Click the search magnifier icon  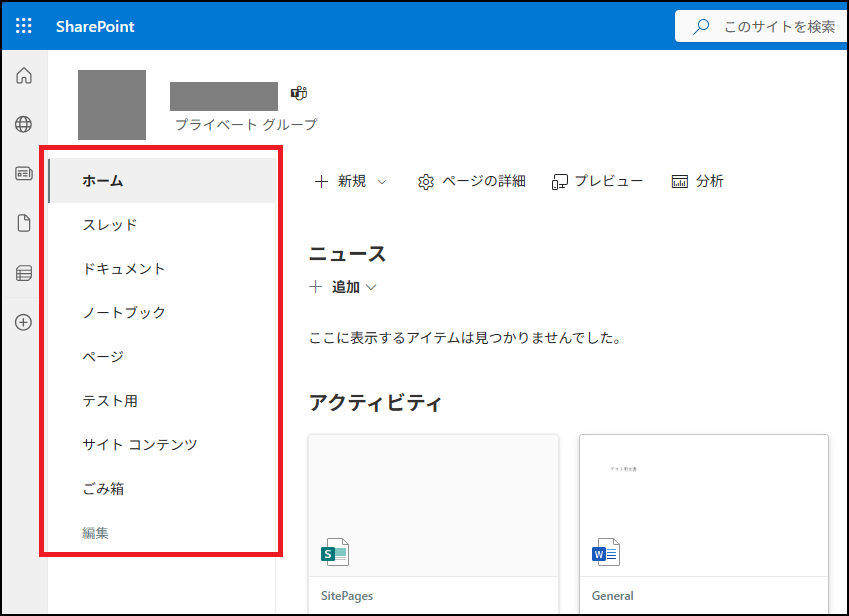click(701, 26)
